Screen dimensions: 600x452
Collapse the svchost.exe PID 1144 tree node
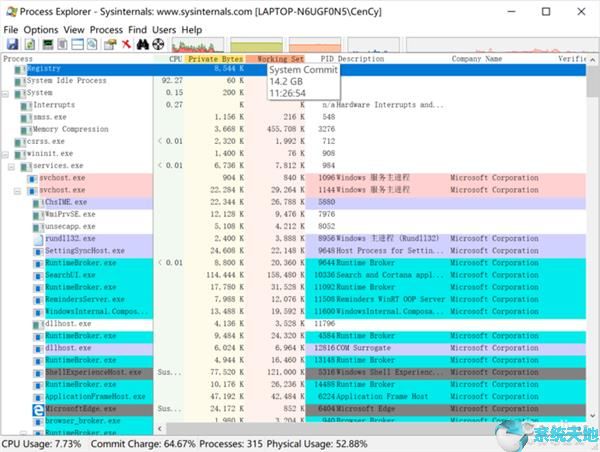click(x=18, y=191)
